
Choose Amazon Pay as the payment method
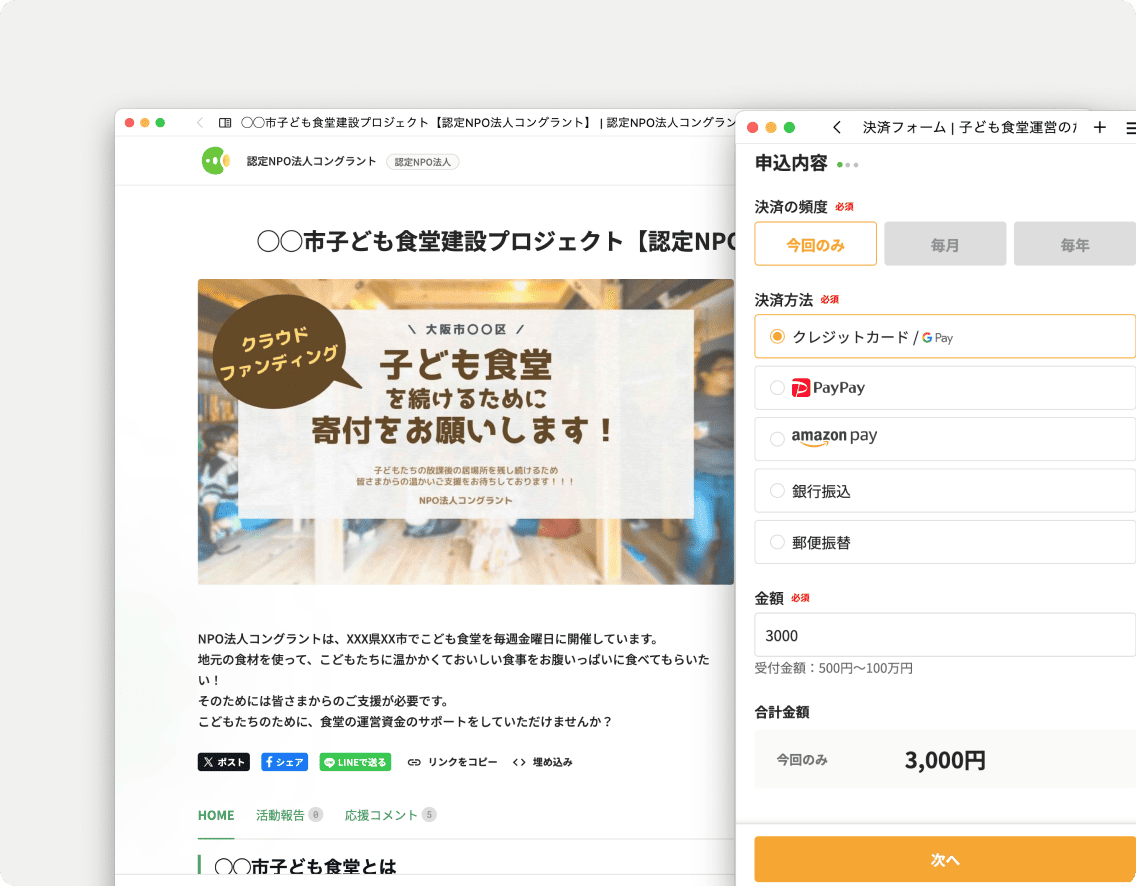(x=777, y=439)
